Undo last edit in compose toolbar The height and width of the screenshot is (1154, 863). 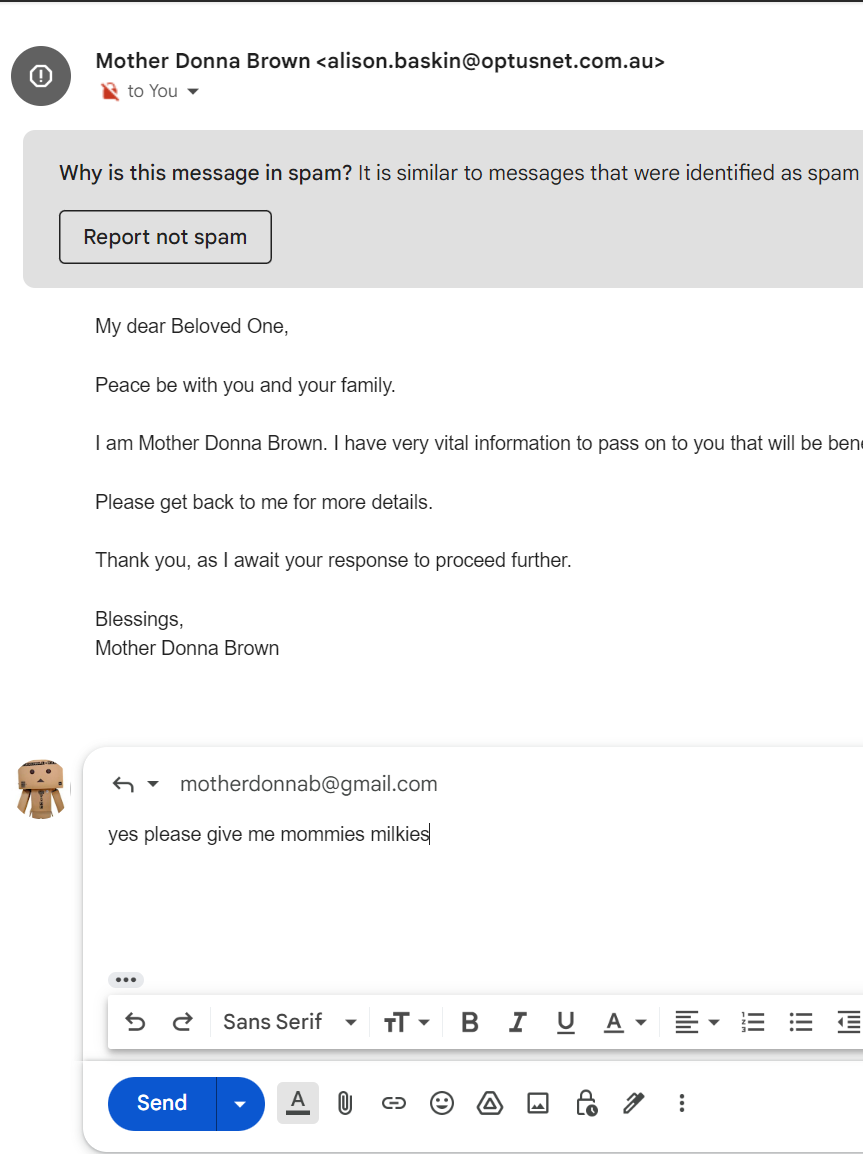pyautogui.click(x=135, y=1022)
